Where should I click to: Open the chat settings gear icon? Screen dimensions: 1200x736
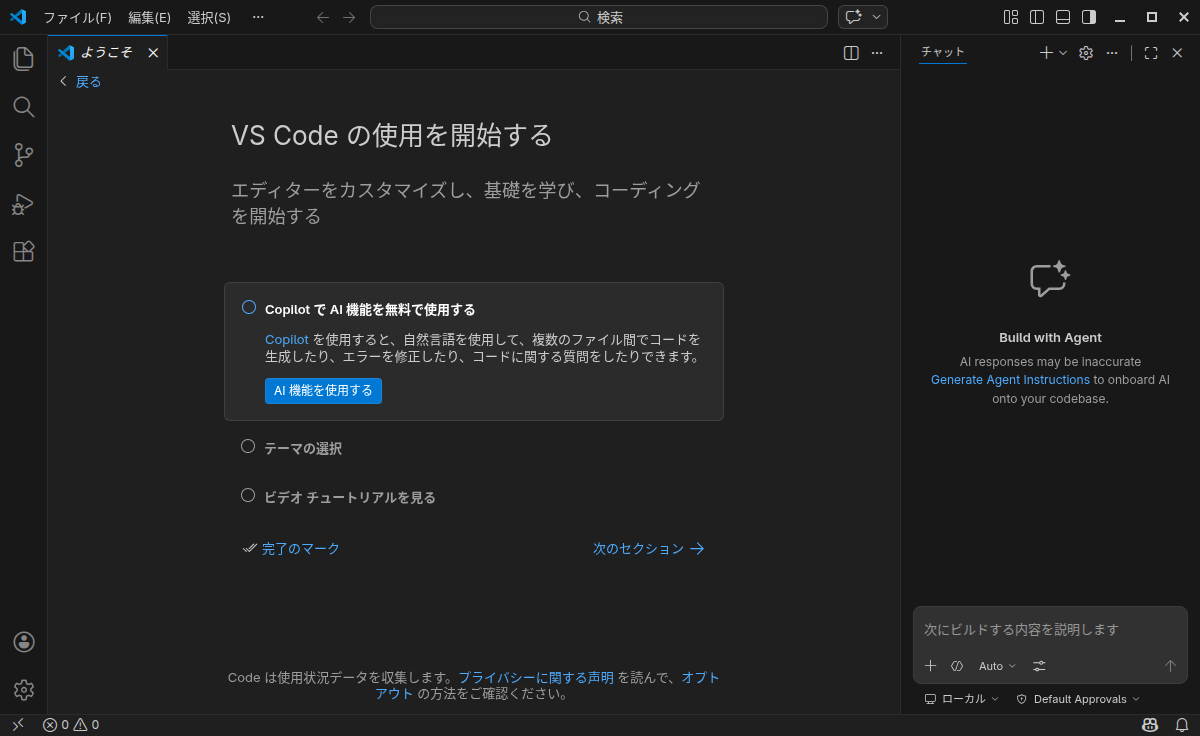1085,52
